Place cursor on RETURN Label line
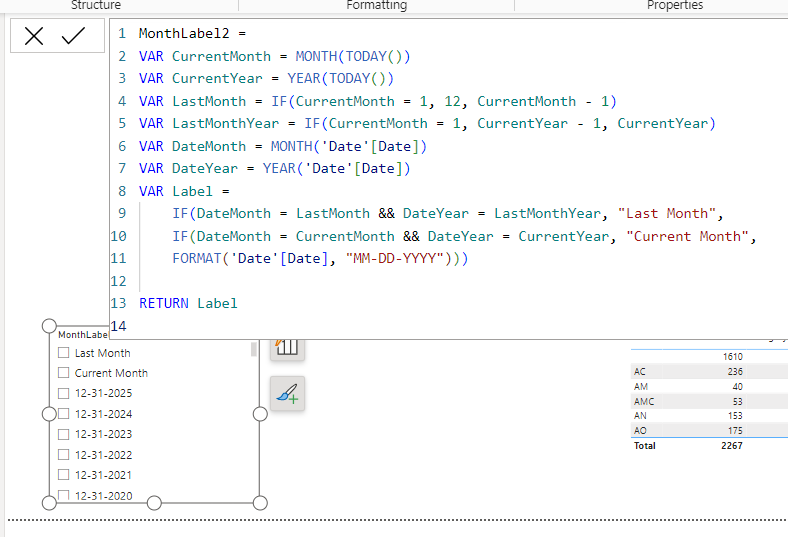This screenshot has width=788, height=537. (188, 303)
